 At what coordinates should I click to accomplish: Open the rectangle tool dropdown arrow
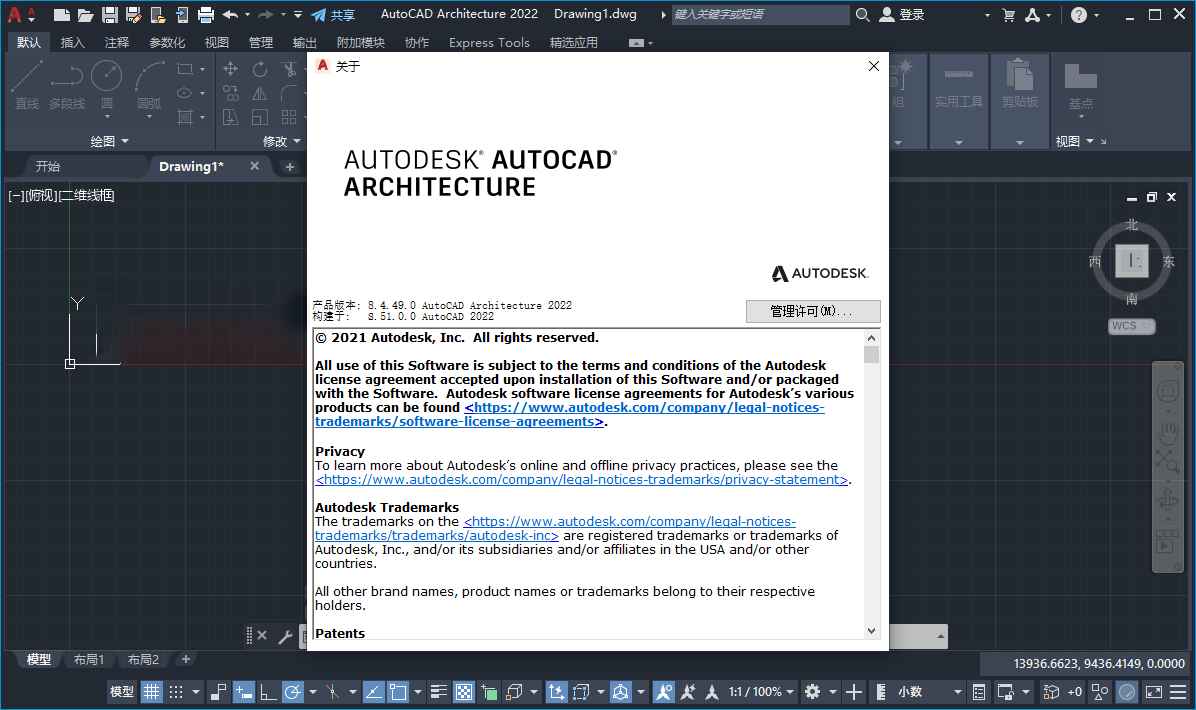202,69
